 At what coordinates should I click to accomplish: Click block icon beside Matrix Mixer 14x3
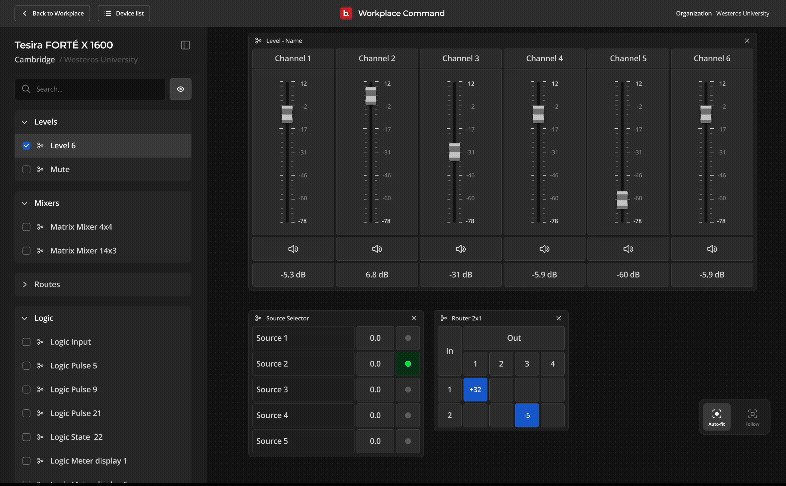tap(40, 251)
